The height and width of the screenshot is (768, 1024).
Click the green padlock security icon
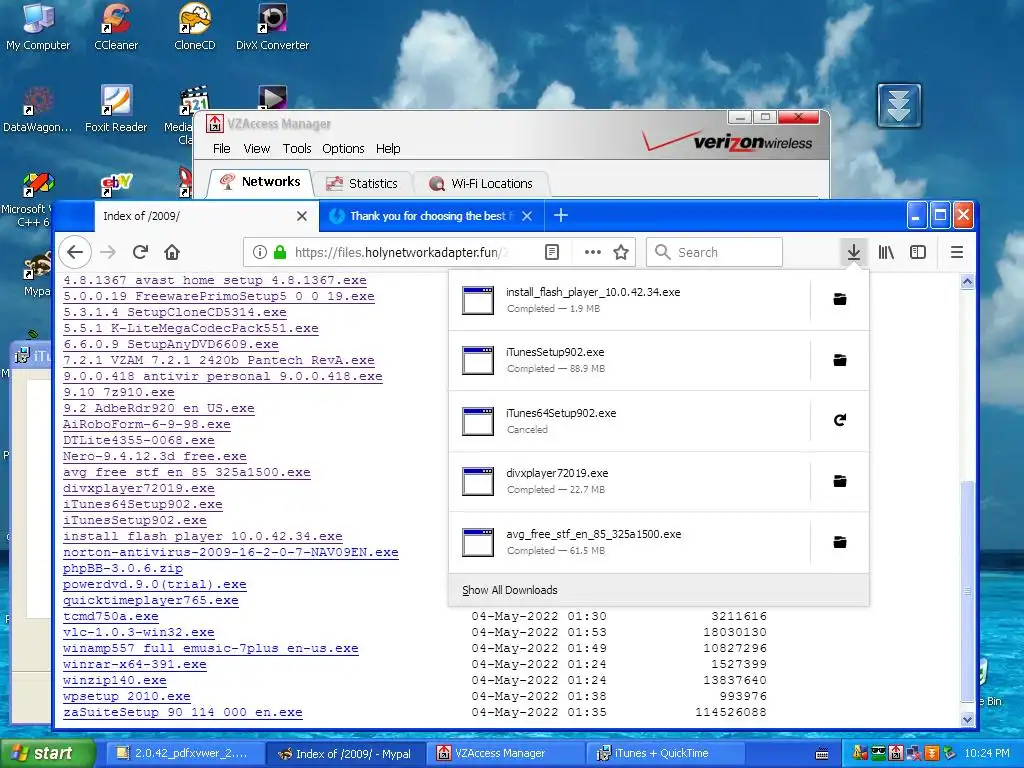click(x=280, y=252)
